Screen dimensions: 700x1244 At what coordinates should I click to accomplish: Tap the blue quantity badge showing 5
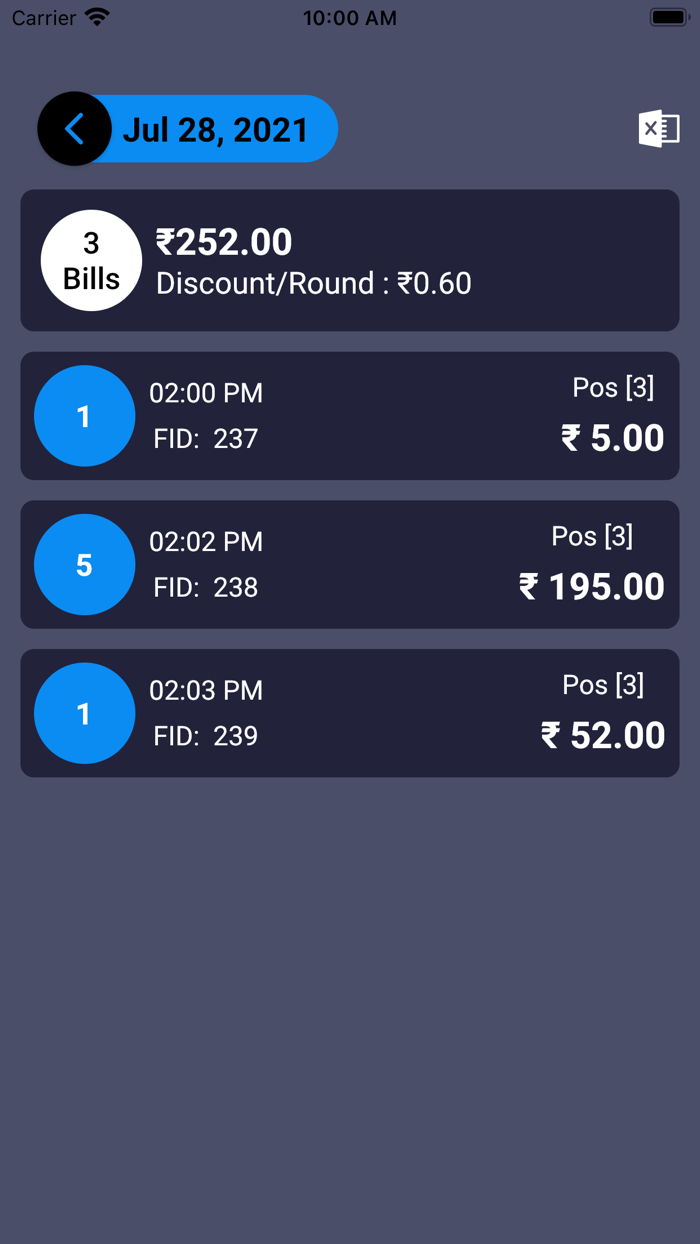click(x=84, y=564)
